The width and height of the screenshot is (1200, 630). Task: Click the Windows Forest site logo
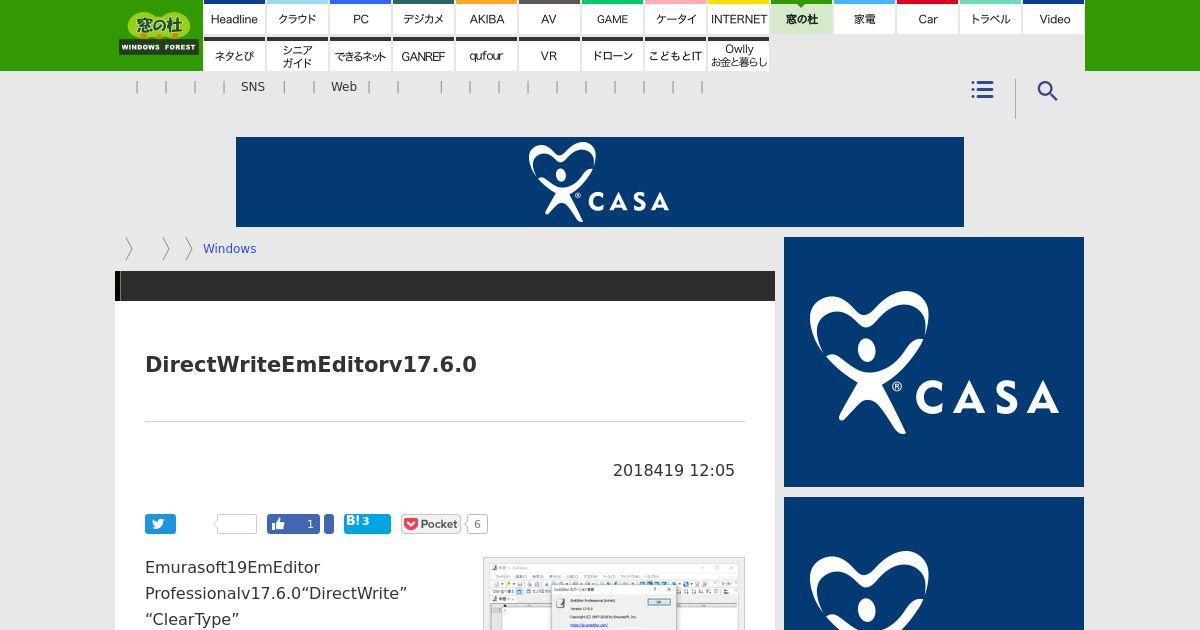click(x=159, y=33)
